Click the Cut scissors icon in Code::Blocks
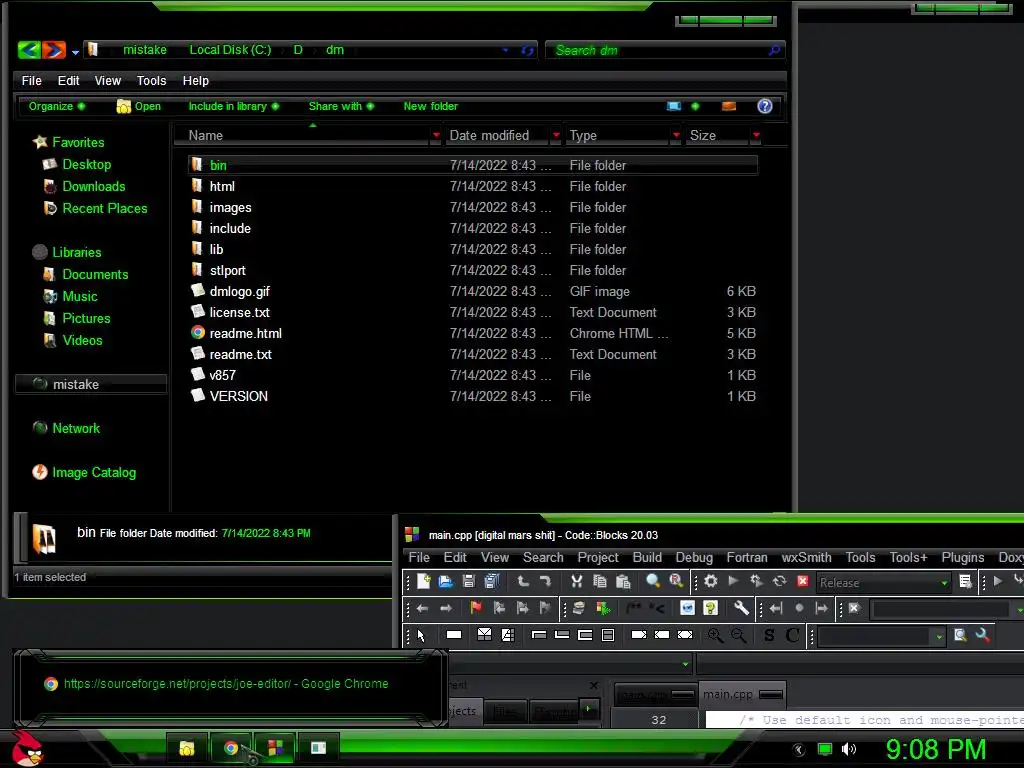The image size is (1024, 768). tap(576, 581)
